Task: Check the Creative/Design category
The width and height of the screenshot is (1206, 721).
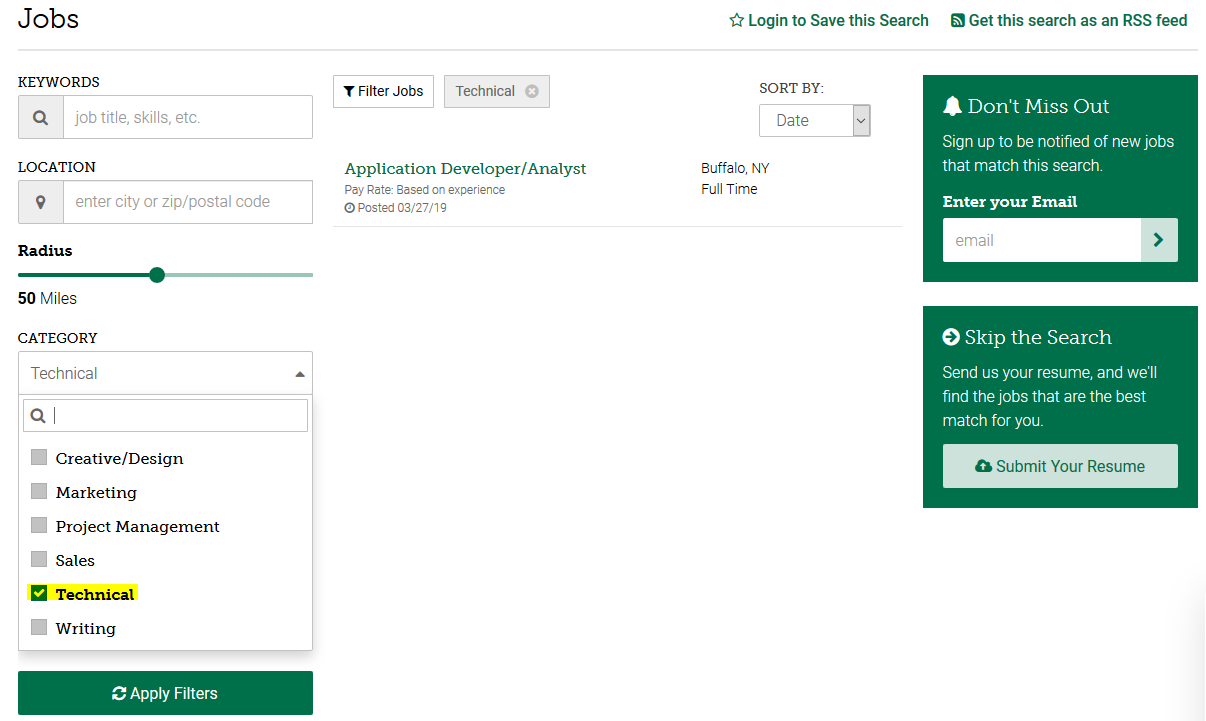Action: pyautogui.click(x=39, y=458)
